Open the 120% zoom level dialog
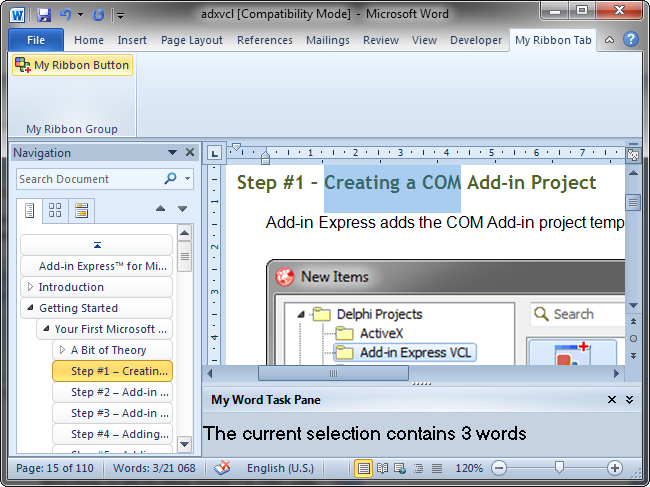This screenshot has height=487, width=650. click(x=469, y=468)
